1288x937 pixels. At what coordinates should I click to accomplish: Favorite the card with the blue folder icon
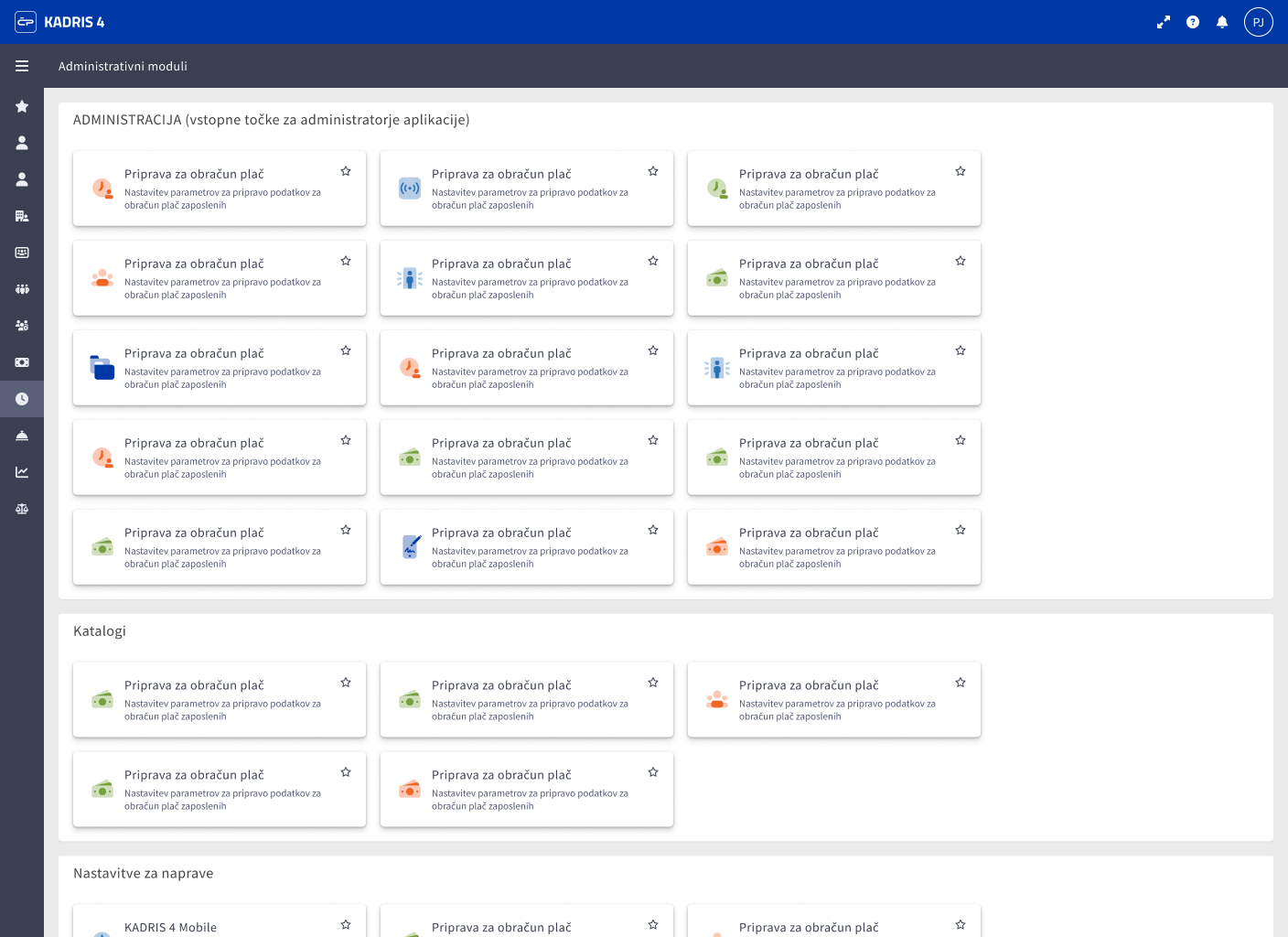coord(346,350)
